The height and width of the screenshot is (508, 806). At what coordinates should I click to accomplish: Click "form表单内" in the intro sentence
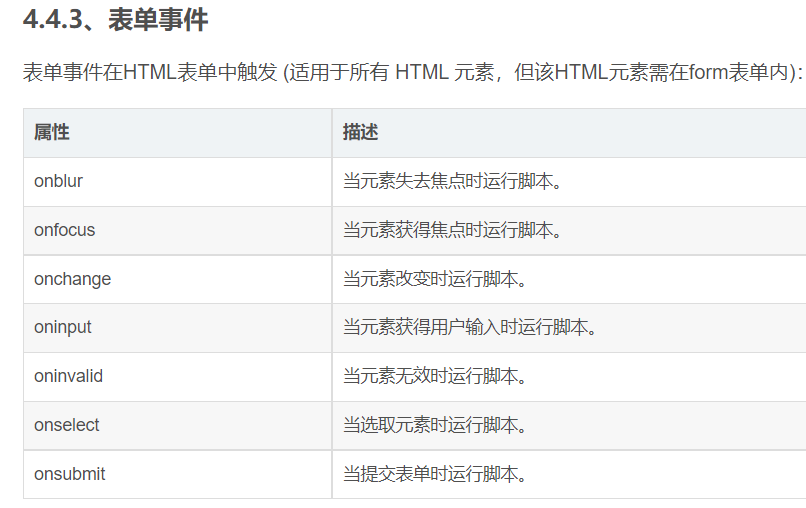[739, 72]
